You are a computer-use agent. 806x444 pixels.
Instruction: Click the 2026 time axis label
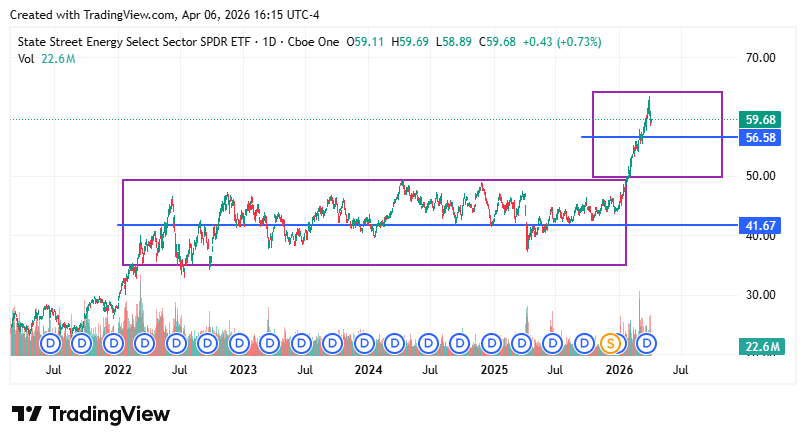click(619, 370)
